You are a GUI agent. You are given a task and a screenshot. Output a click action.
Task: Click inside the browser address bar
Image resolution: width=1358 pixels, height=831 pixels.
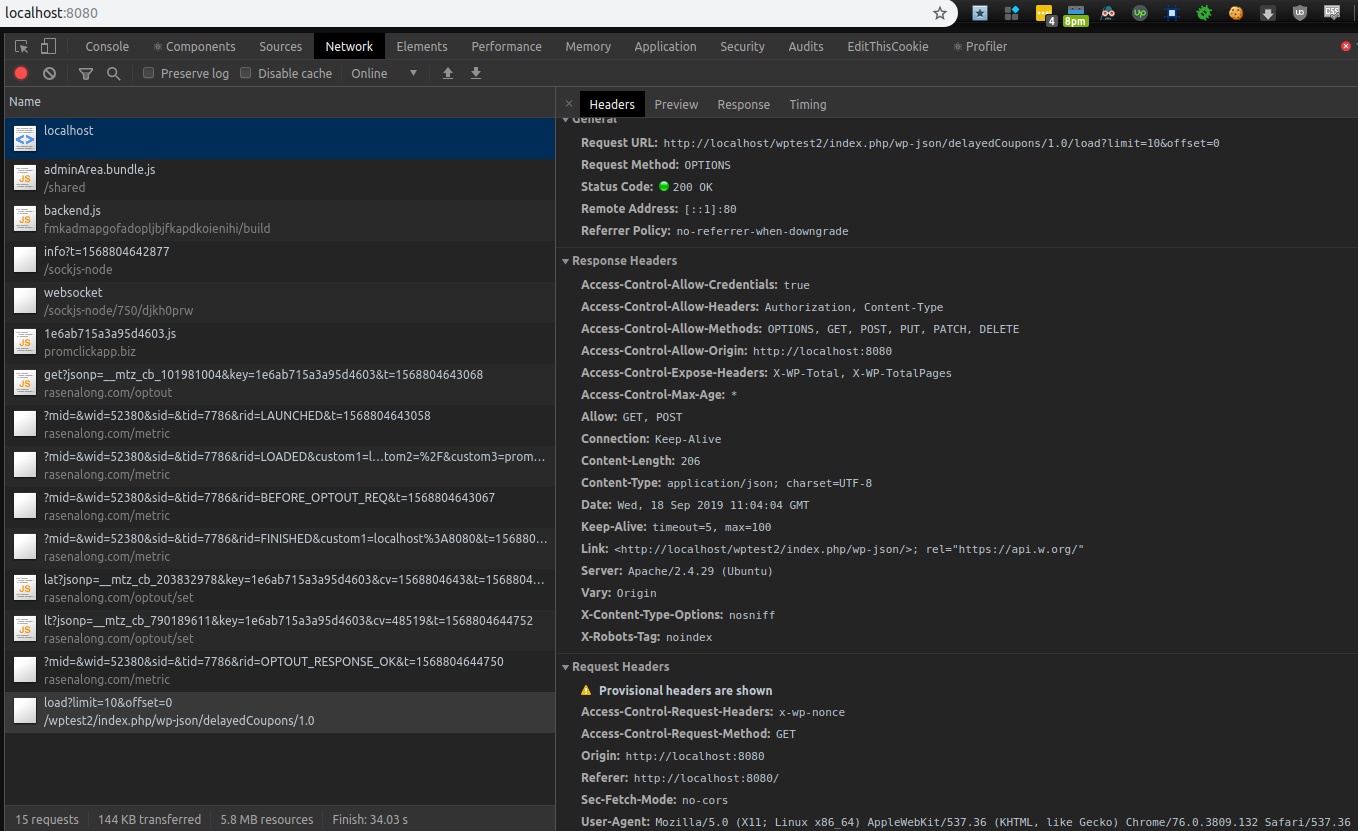(x=400, y=14)
